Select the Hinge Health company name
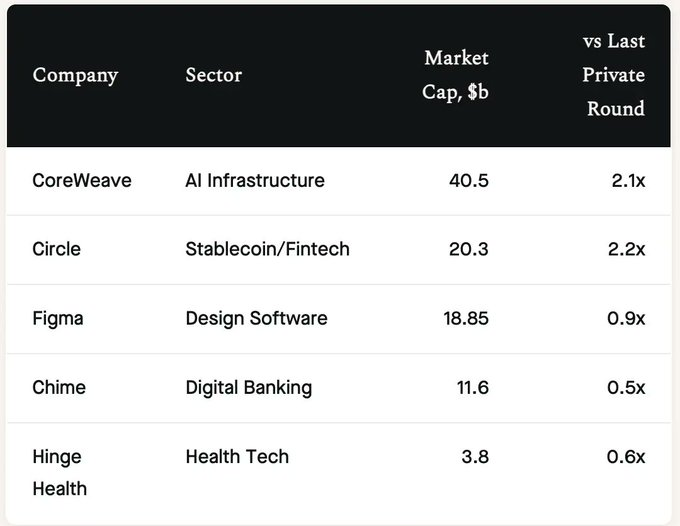Viewport: 680px width, 526px height. pyautogui.click(x=59, y=472)
